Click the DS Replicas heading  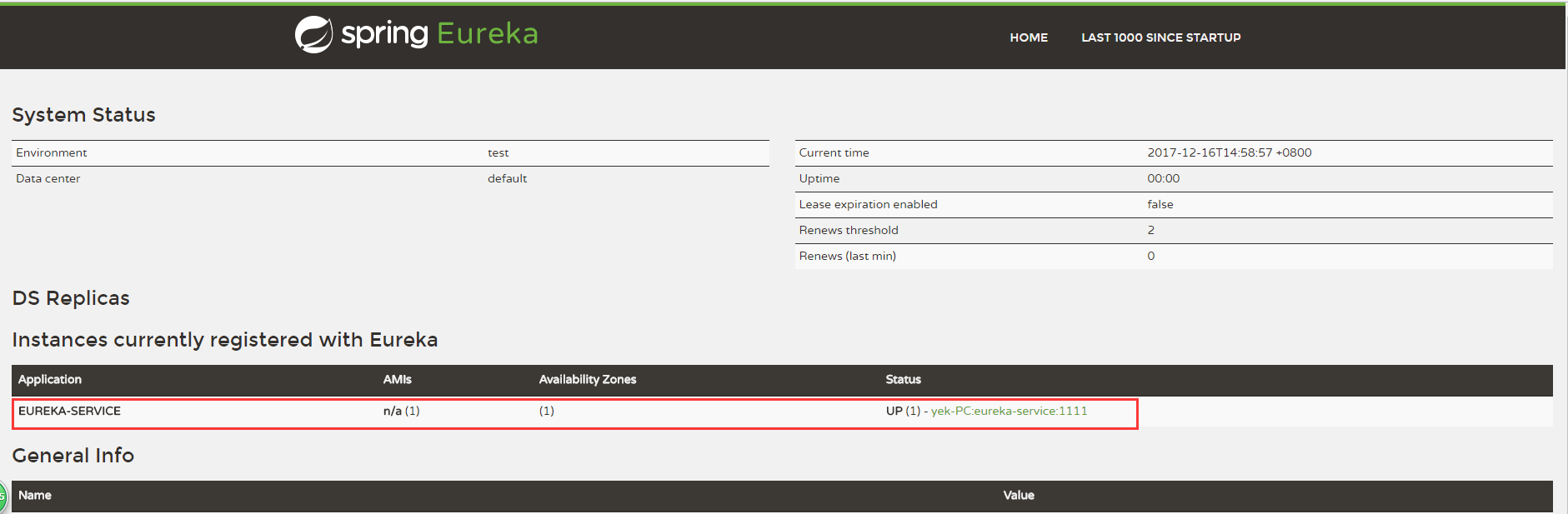71,298
